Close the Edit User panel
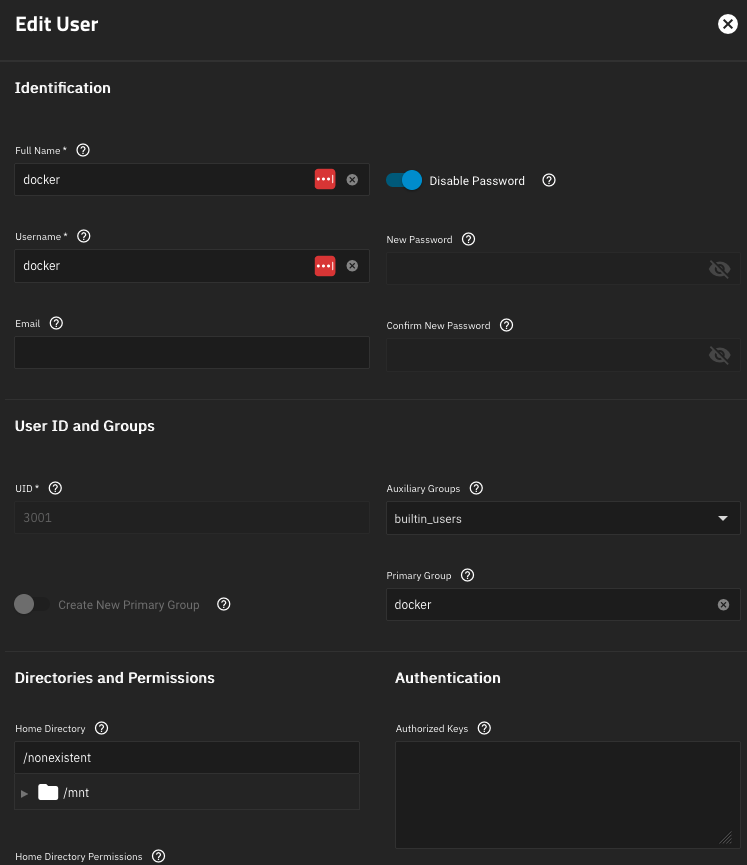The image size is (747, 865). [727, 24]
